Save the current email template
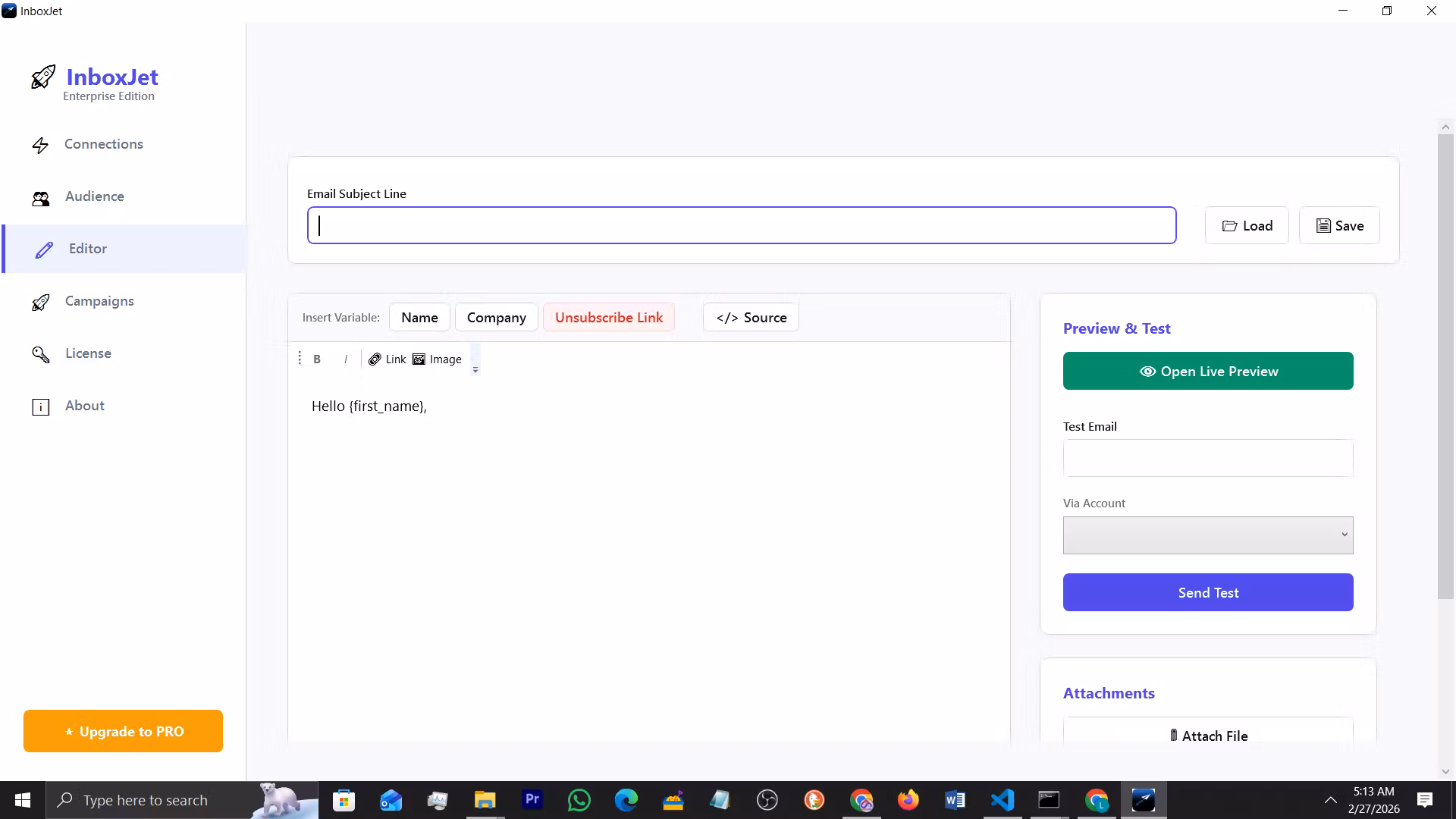Image resolution: width=1456 pixels, height=819 pixels. (x=1339, y=225)
